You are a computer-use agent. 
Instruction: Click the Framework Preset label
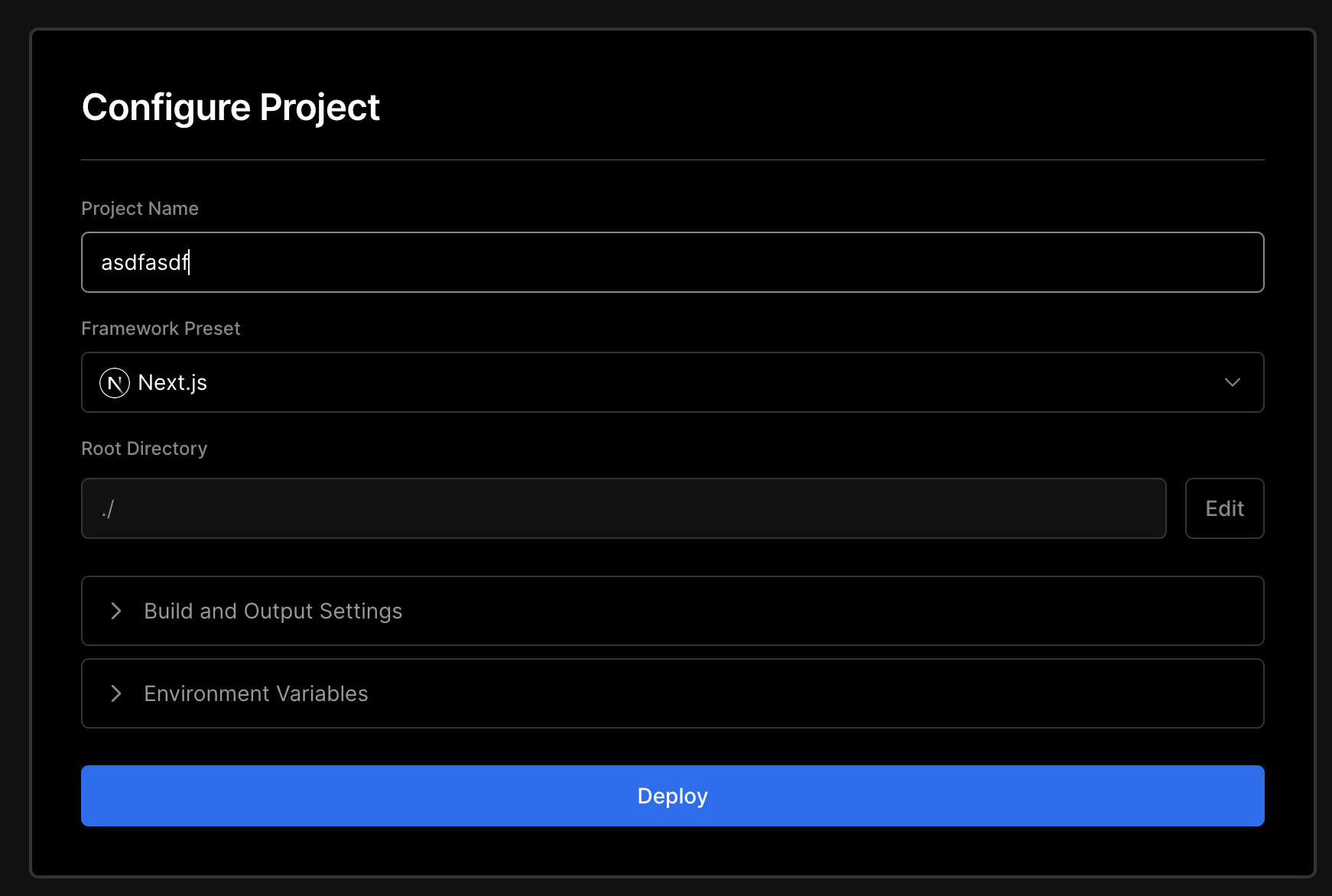(161, 328)
